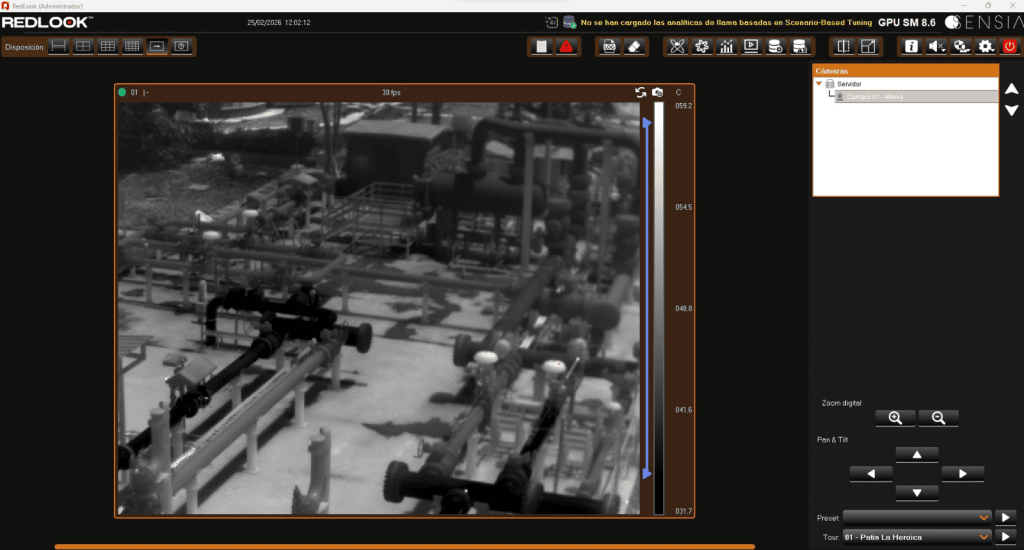
Task: Click the eraser icon in the toolbar
Action: [x=634, y=46]
